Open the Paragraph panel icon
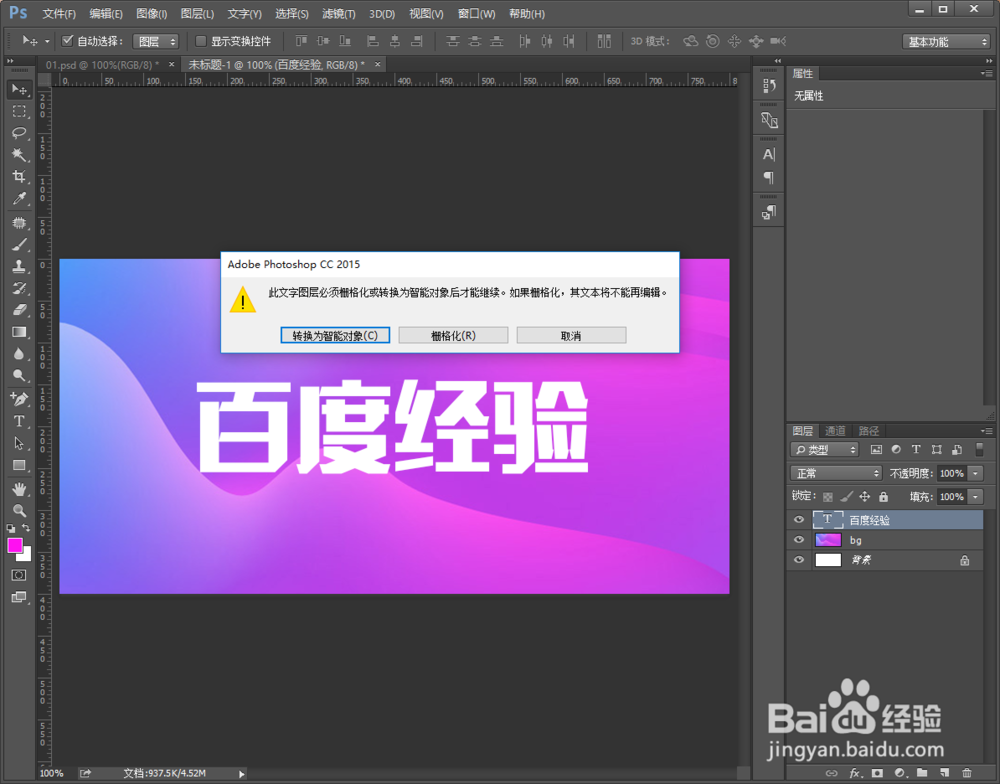Image resolution: width=1000 pixels, height=784 pixels. (769, 177)
